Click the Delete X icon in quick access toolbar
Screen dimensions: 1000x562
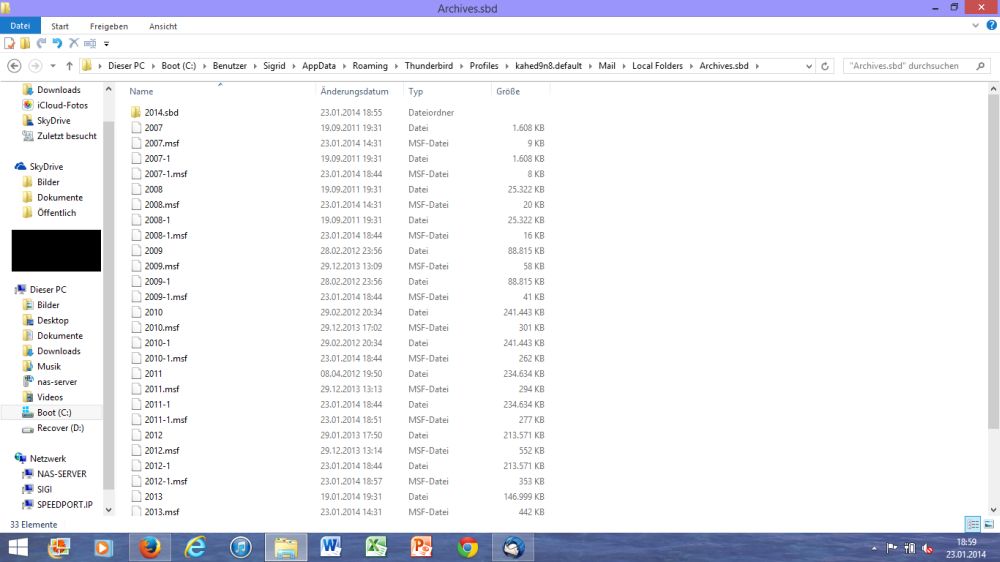point(74,43)
